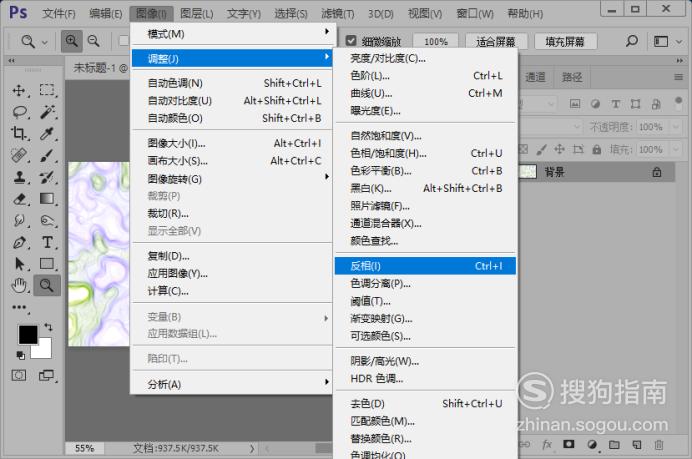Toggle lock position icon
This screenshot has height=459, width=692.
559,149
